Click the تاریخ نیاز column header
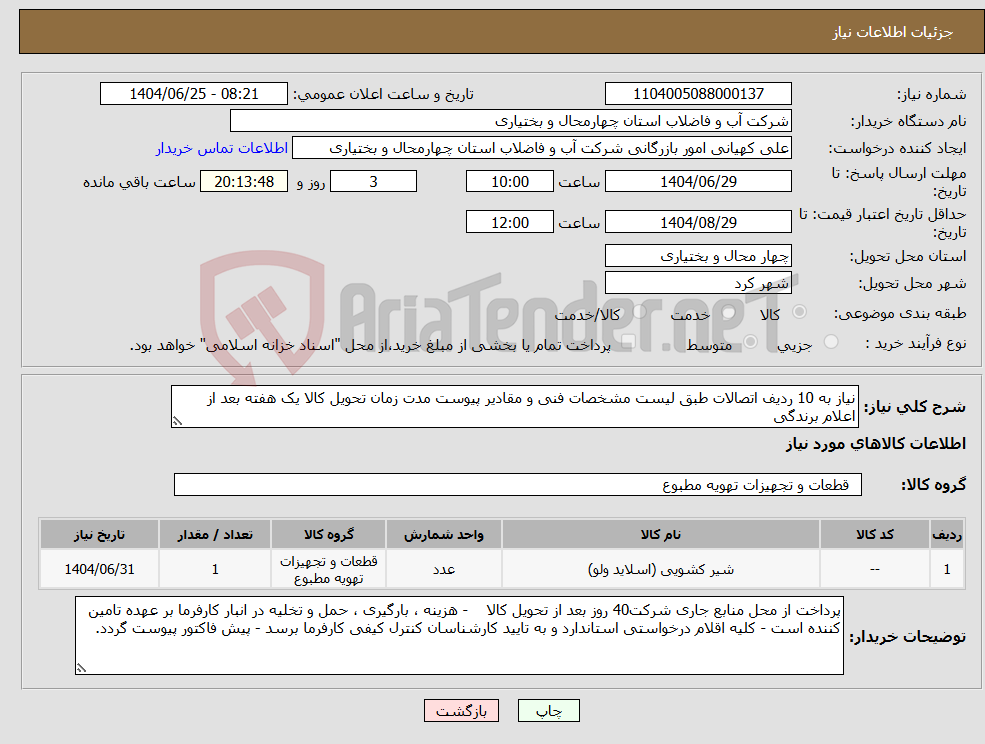 click(x=99, y=535)
